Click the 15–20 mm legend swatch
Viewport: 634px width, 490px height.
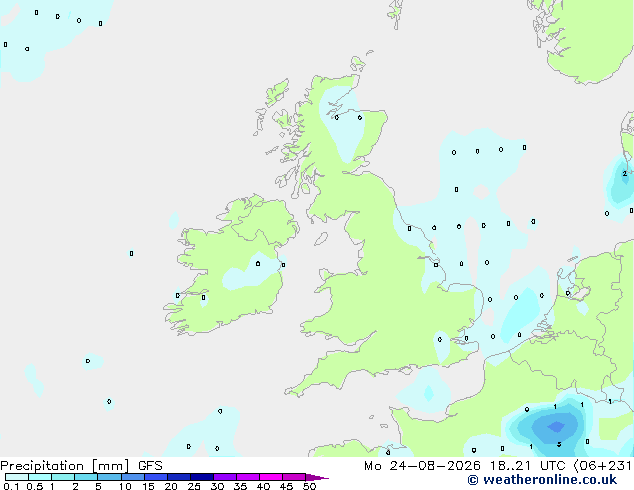156,477
